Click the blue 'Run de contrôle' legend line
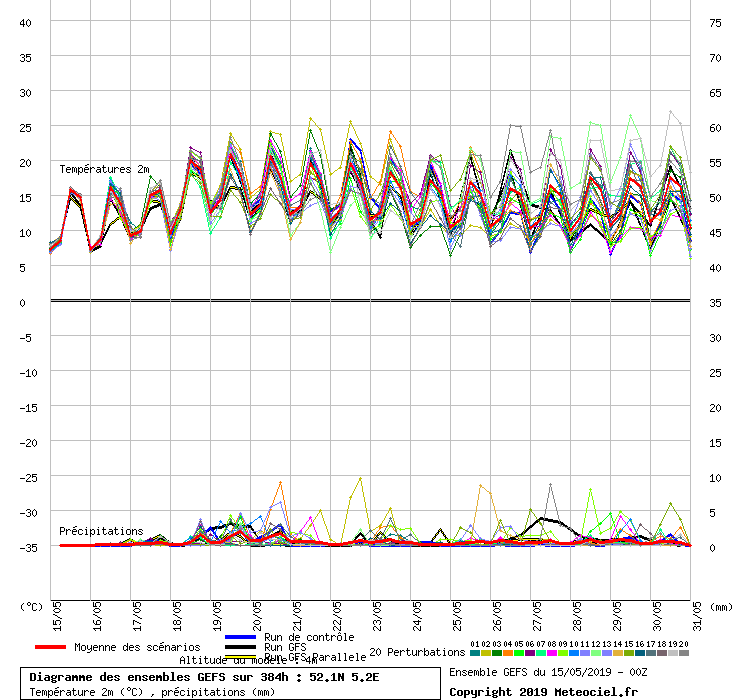740x700 pixels. pos(241,637)
